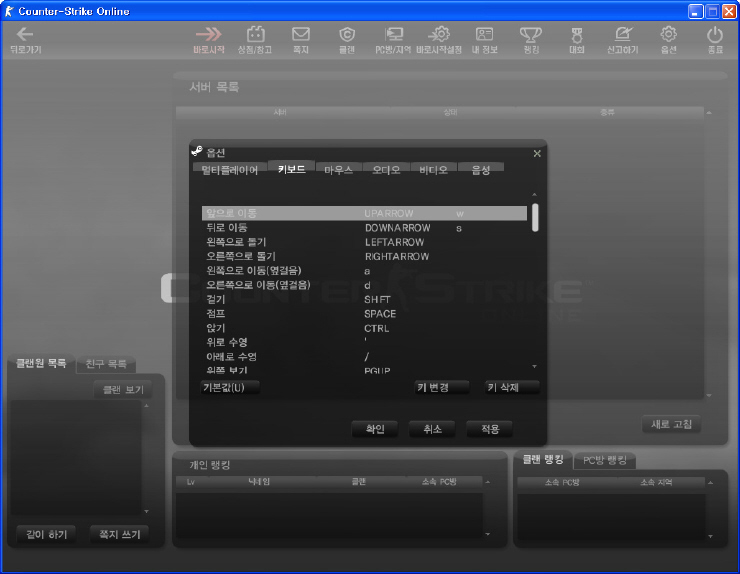
Task: Select the 클랜원 목록 tab
Action: (41, 363)
